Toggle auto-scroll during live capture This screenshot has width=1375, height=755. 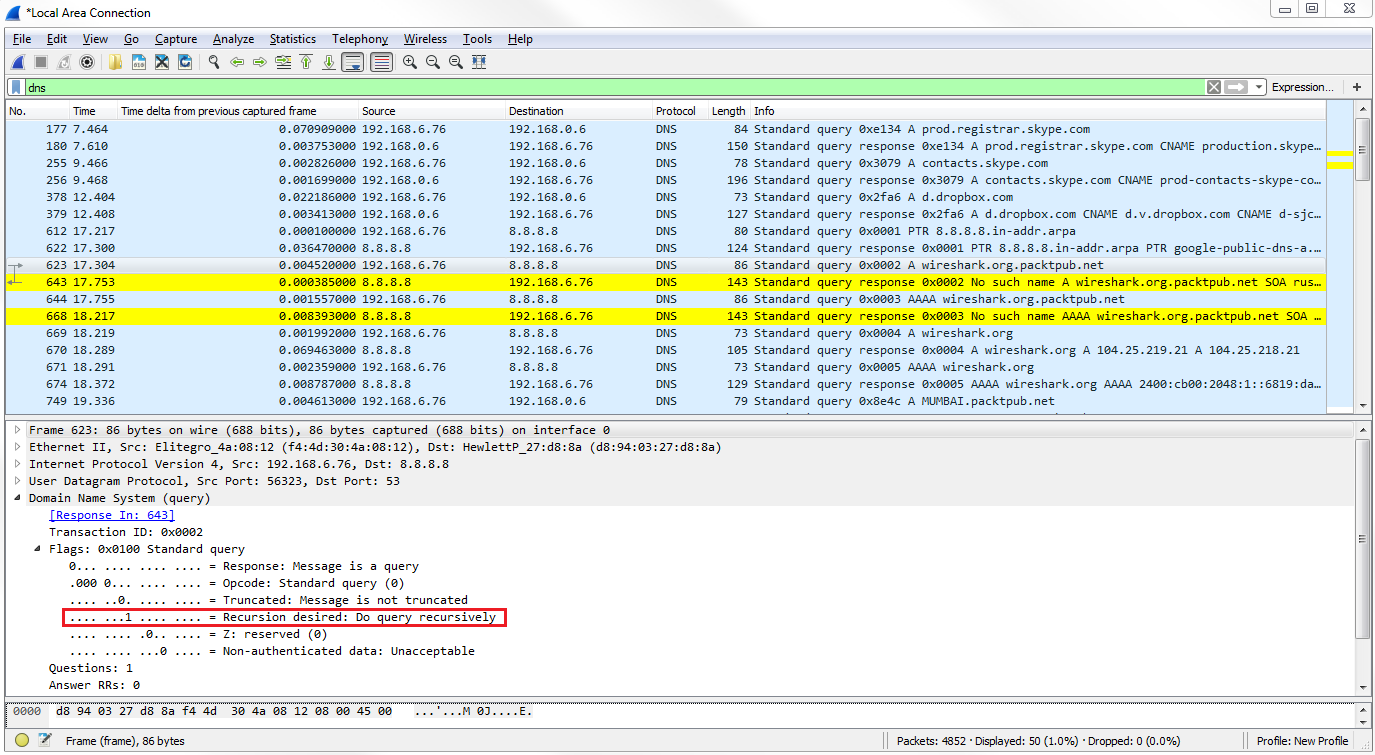(352, 62)
